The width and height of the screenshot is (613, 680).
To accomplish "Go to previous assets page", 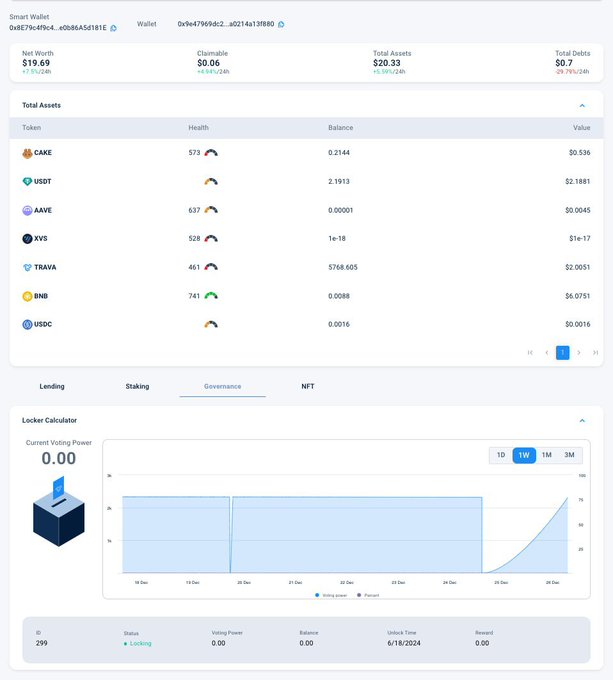I will pyautogui.click(x=546, y=353).
